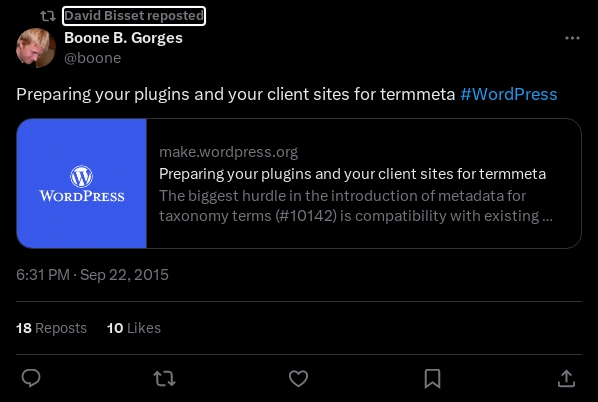Click the Boone B. Gorges display name

[123, 38]
